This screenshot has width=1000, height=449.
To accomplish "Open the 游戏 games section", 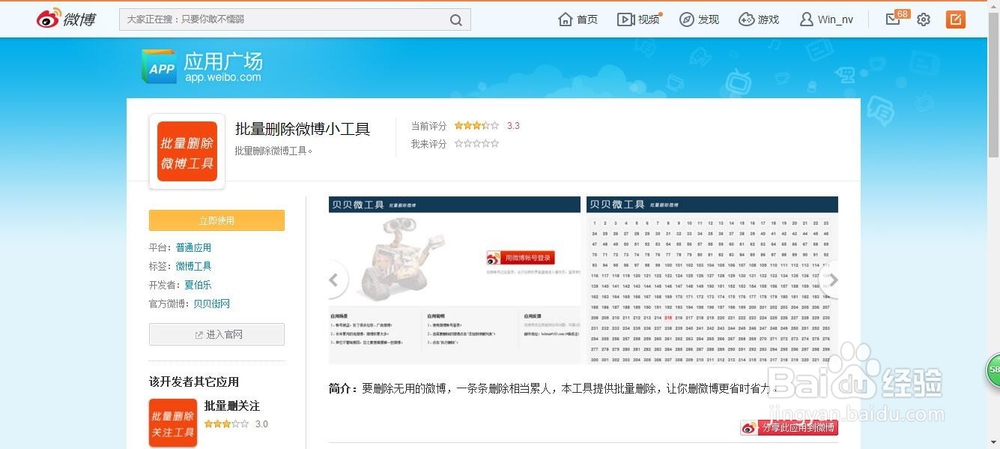I will coord(759,19).
